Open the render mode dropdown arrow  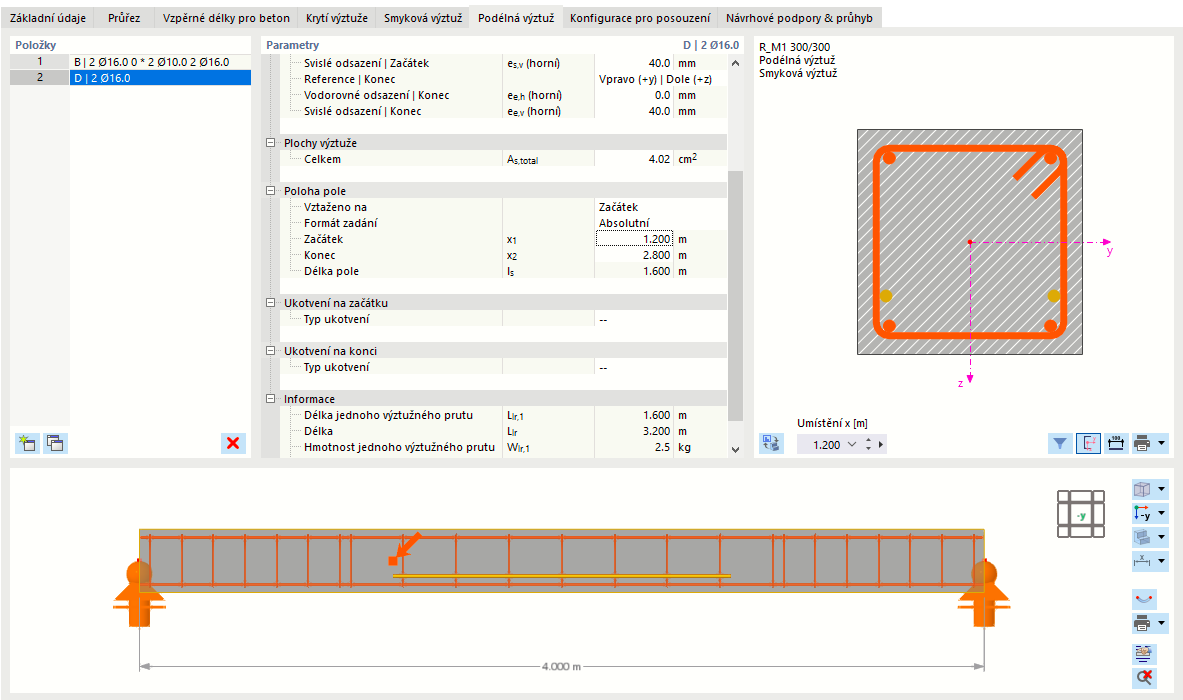point(1162,537)
